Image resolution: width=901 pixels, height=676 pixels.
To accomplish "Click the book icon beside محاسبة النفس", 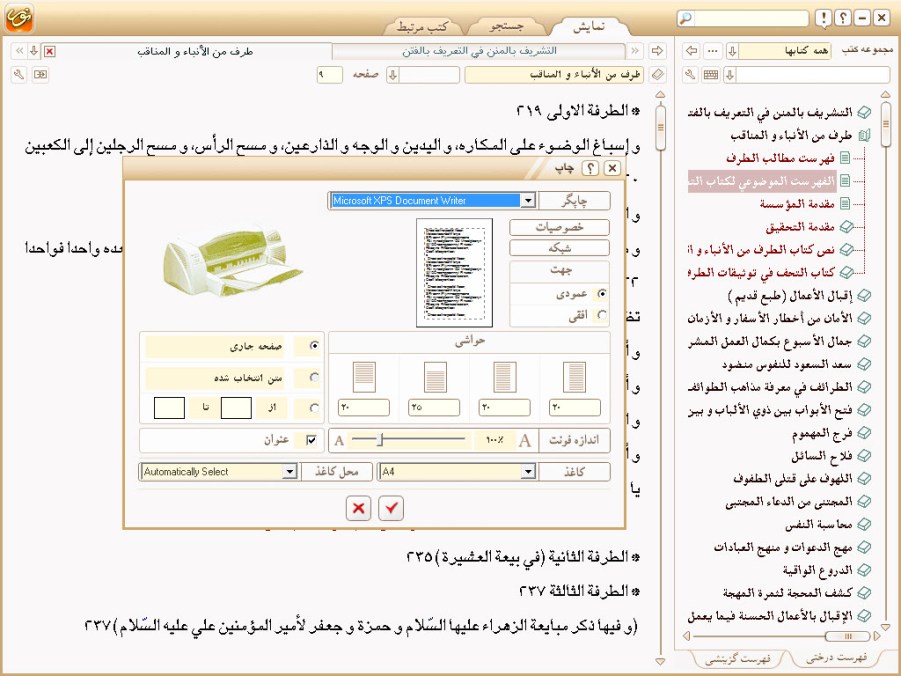I will click(863, 524).
